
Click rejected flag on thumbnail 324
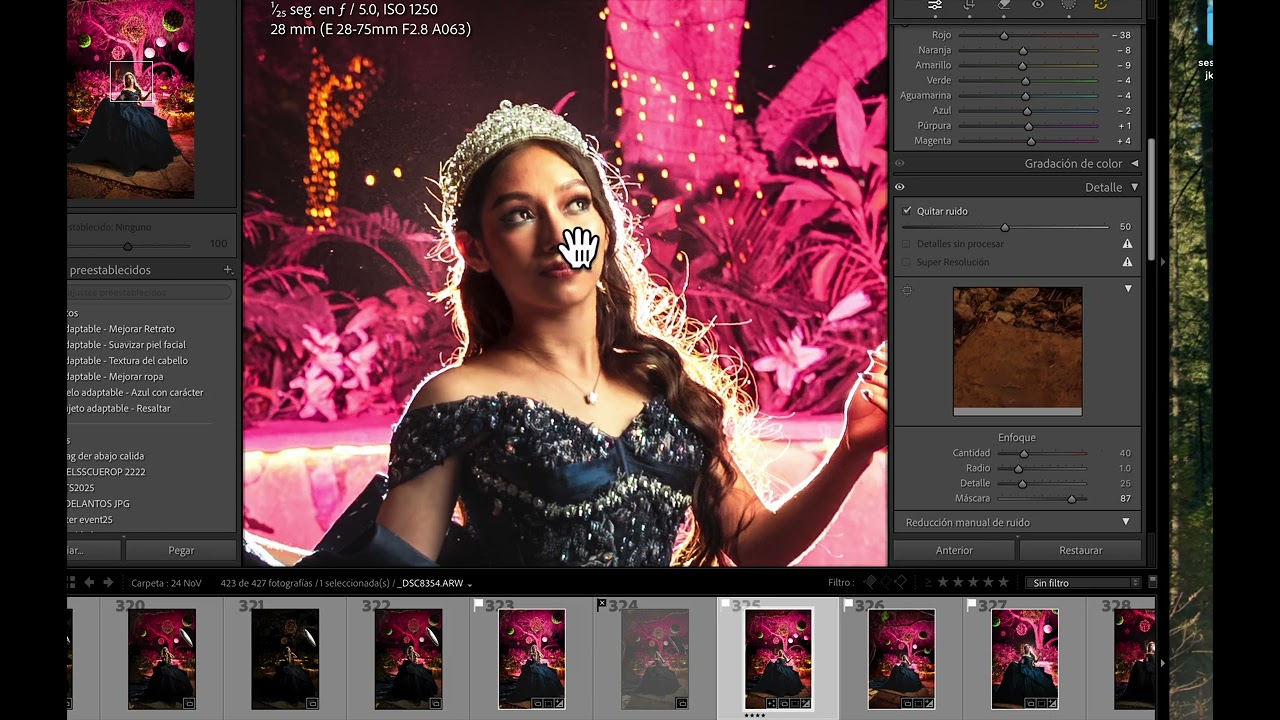[601, 604]
